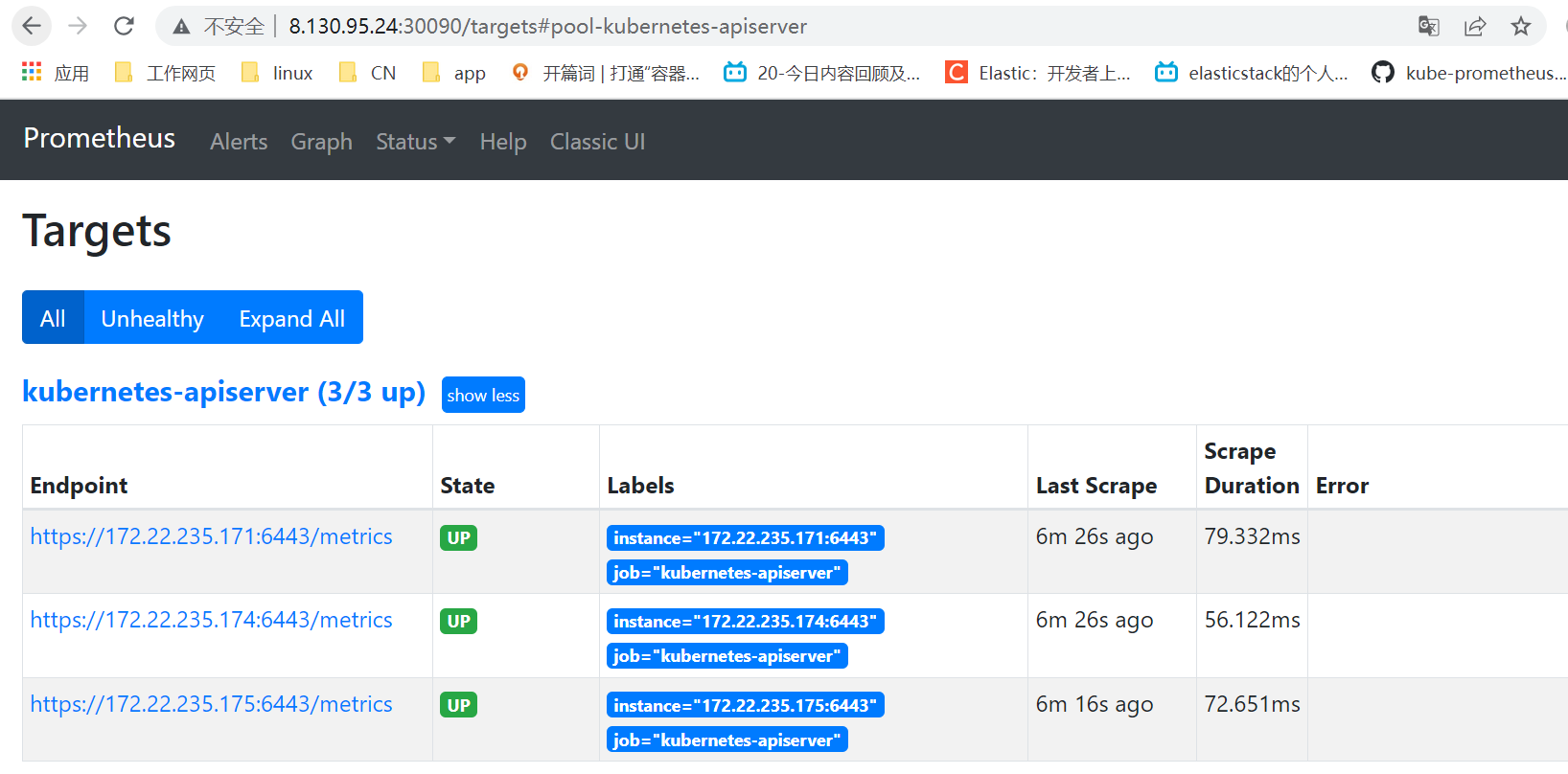Open the CN bookmark folder
The height and width of the screenshot is (774, 1568).
coord(367,73)
